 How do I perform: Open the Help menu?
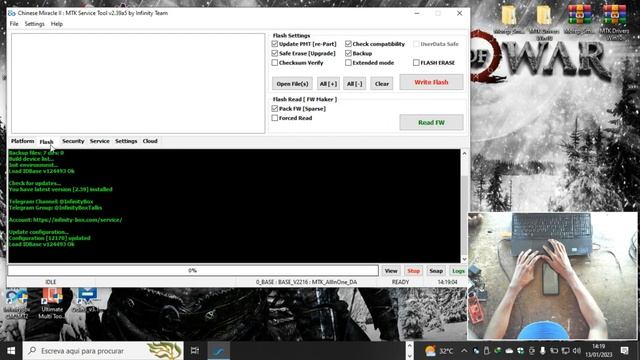pos(57,24)
